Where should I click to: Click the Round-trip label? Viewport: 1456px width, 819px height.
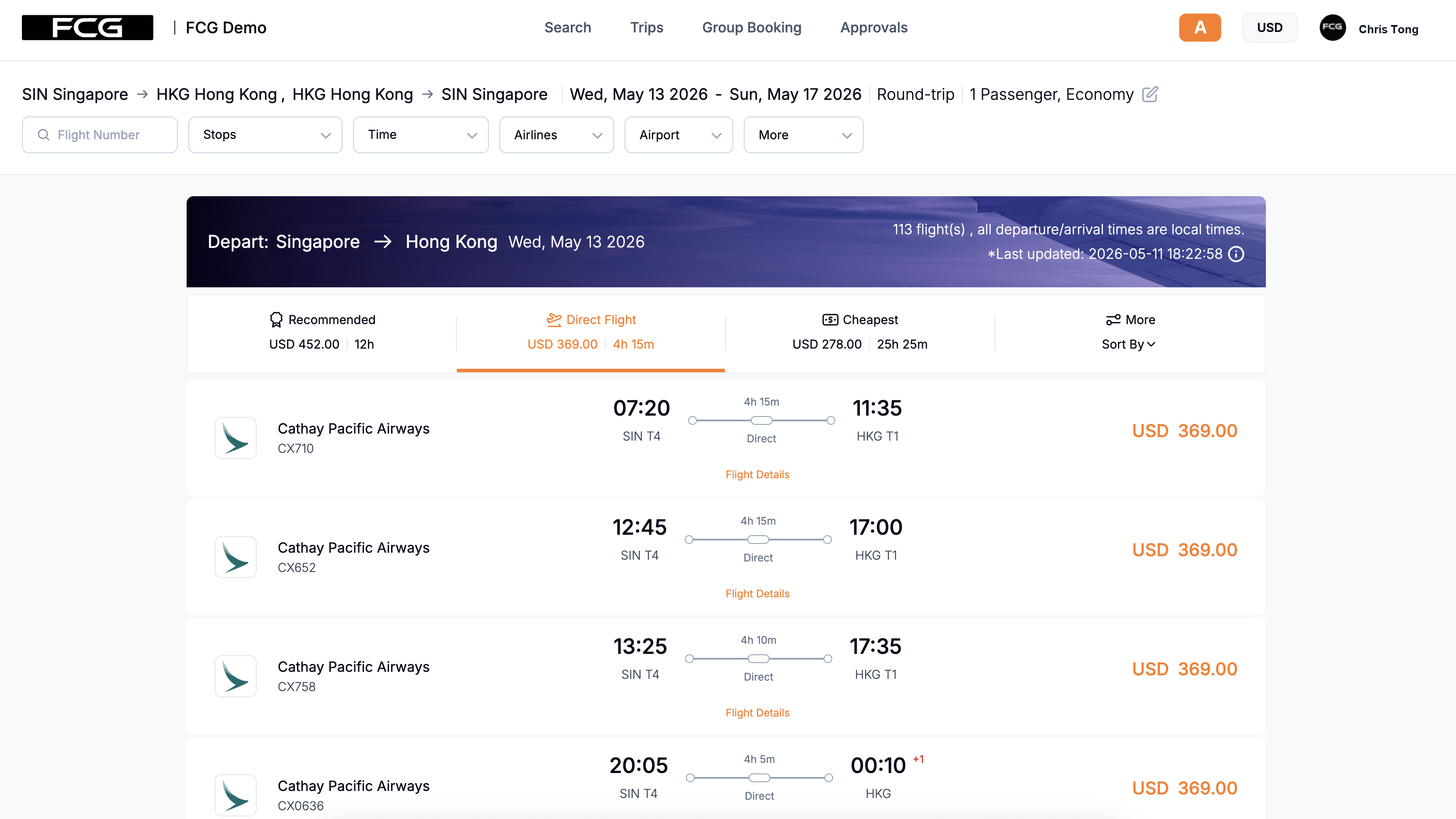[915, 95]
